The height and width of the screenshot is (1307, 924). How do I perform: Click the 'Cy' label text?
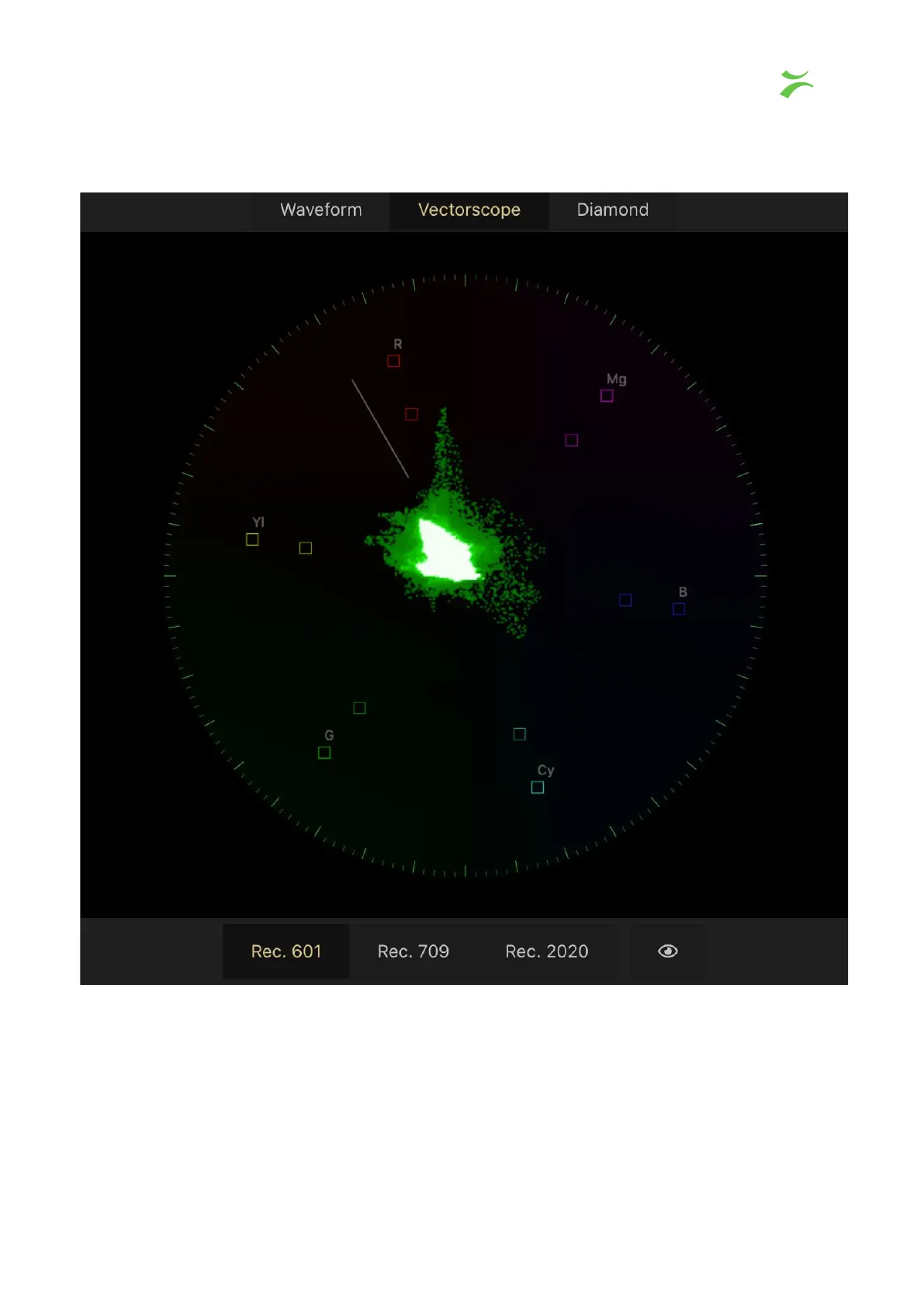click(x=545, y=771)
